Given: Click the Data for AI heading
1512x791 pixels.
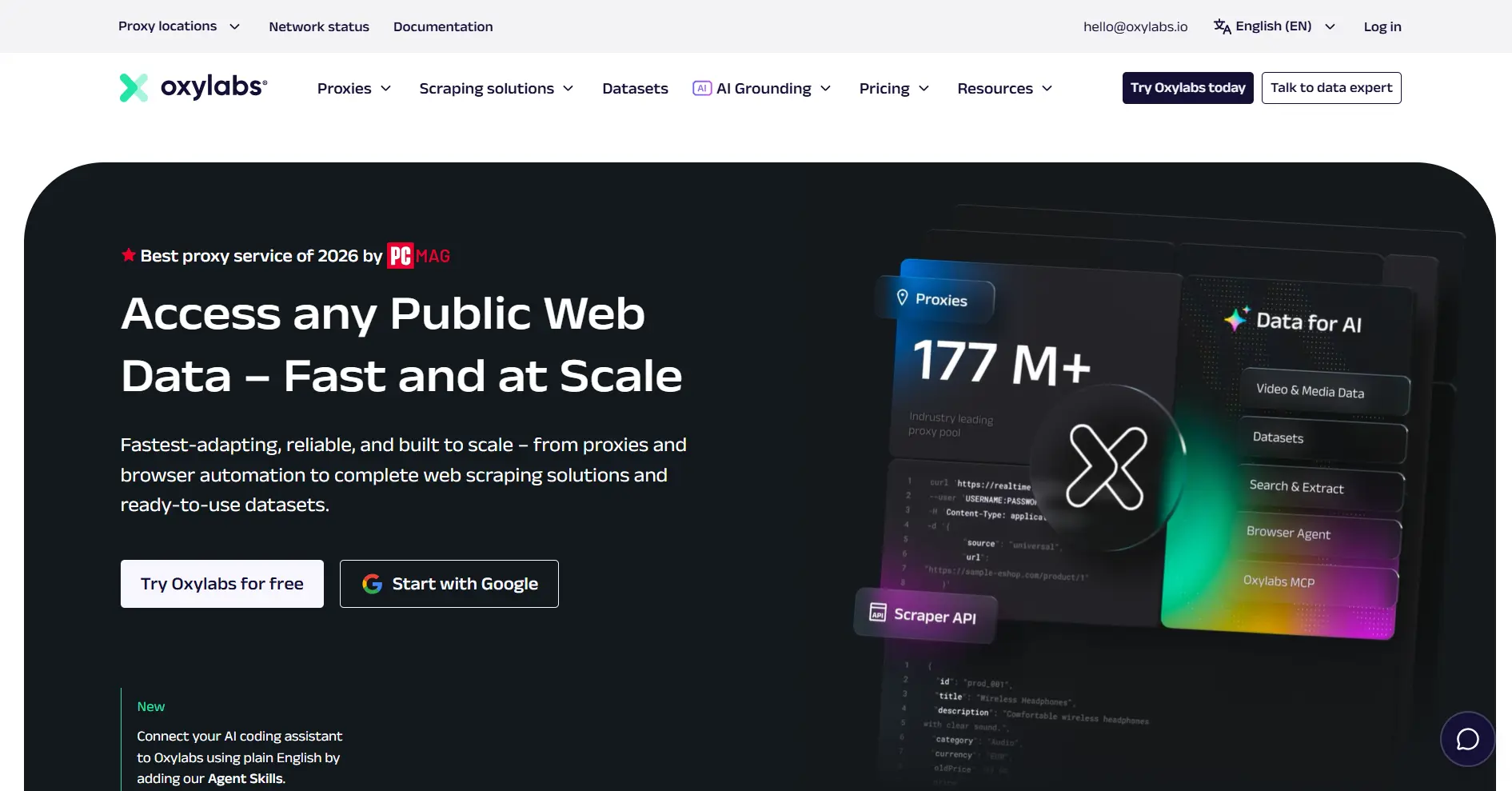Looking at the screenshot, I should tap(1308, 322).
